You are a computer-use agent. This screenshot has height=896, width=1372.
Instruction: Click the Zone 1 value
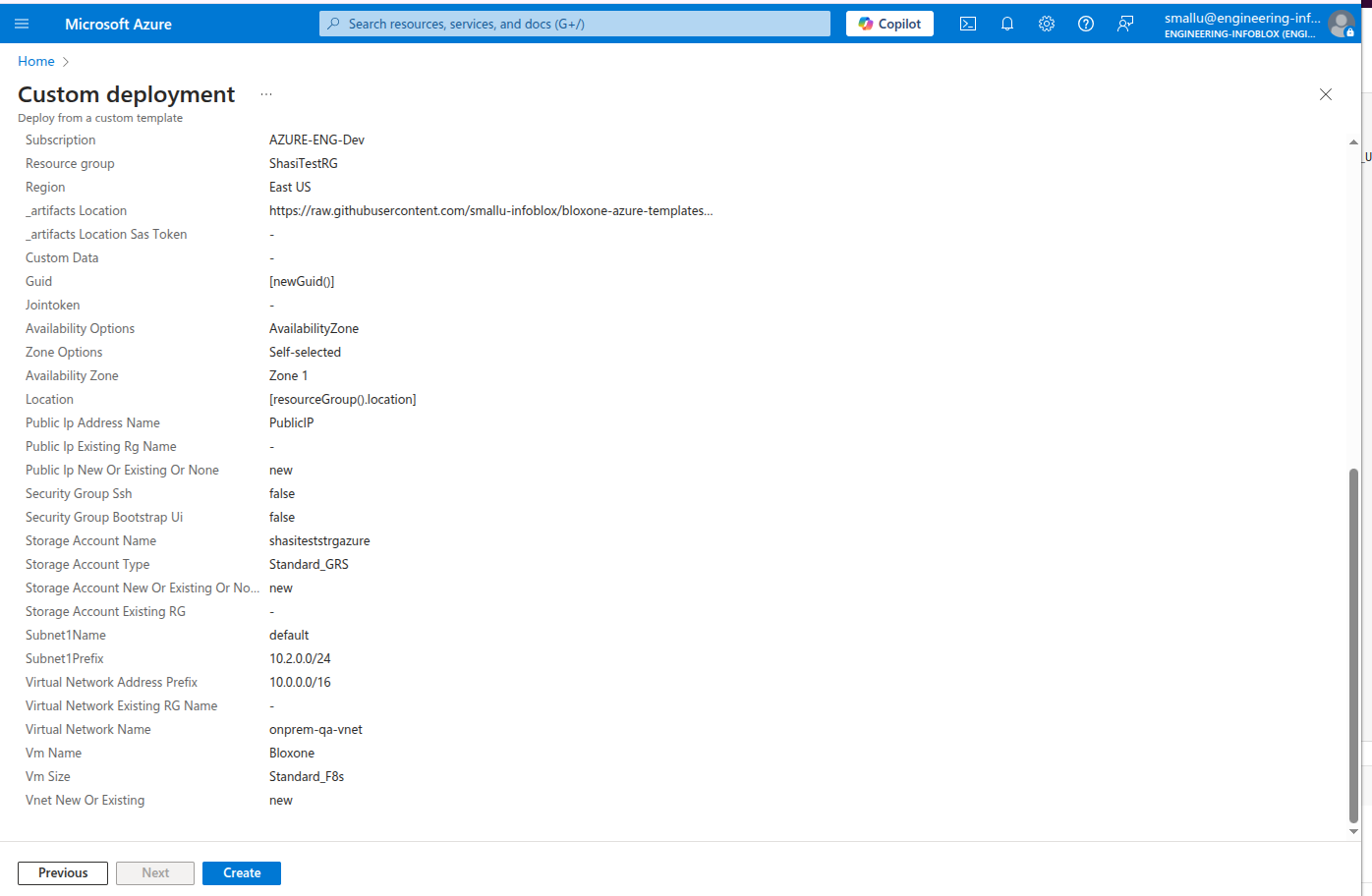point(288,375)
